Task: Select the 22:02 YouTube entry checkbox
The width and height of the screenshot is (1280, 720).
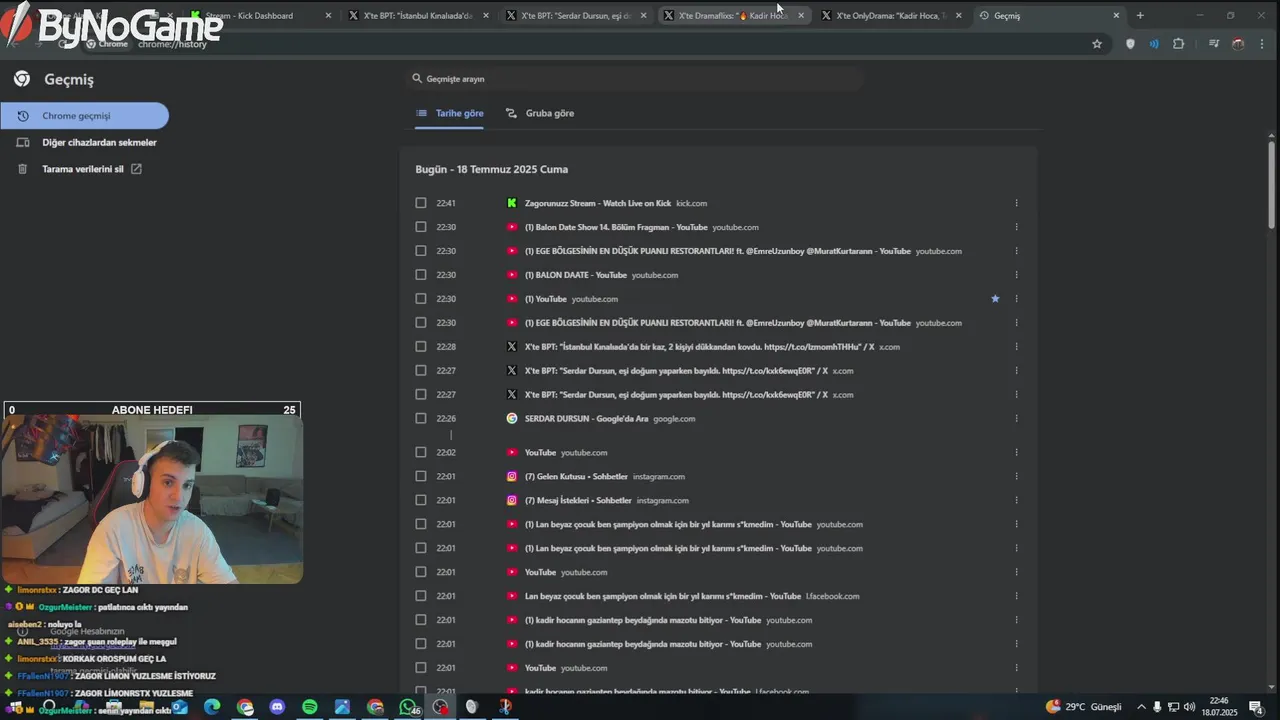Action: [x=421, y=453]
